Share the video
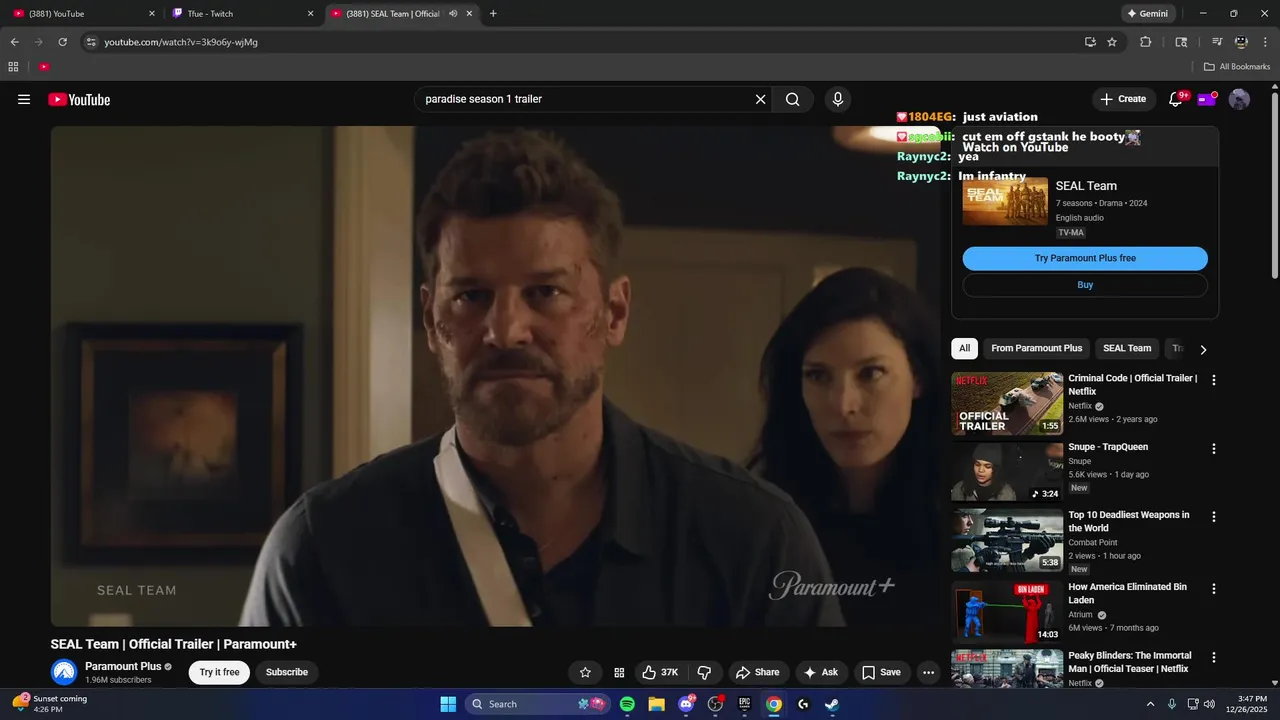The width and height of the screenshot is (1280, 720). [x=756, y=672]
